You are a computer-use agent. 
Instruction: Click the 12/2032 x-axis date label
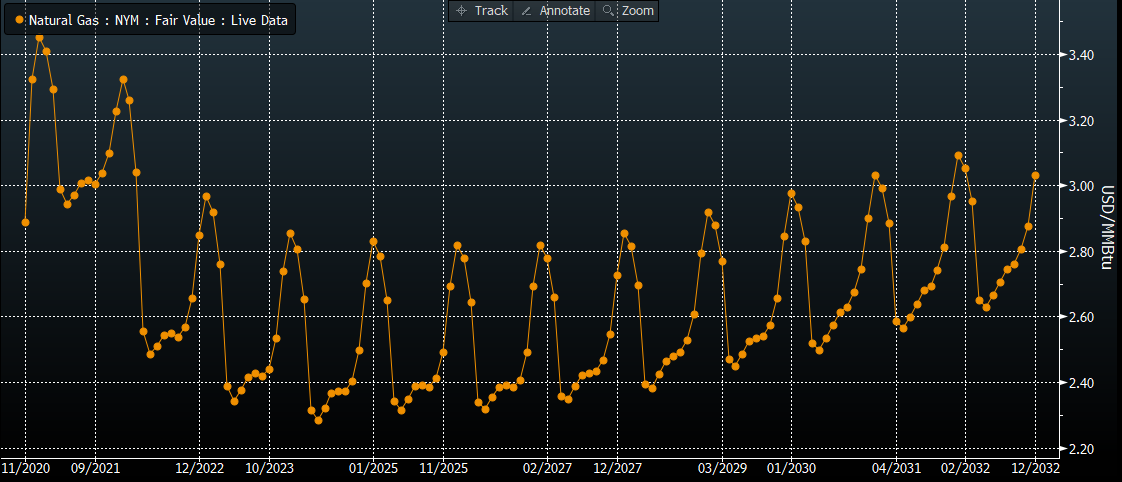pos(1035,467)
